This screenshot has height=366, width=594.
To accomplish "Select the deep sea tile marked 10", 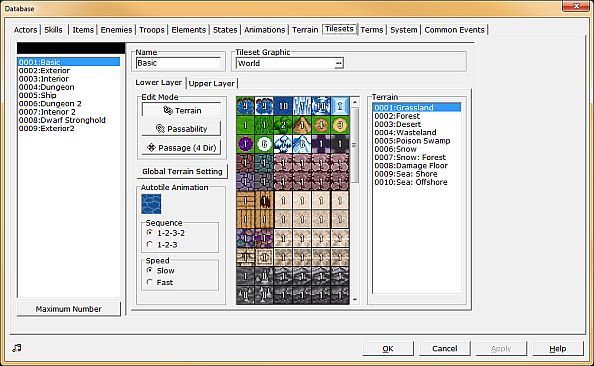I will pyautogui.click(x=283, y=106).
